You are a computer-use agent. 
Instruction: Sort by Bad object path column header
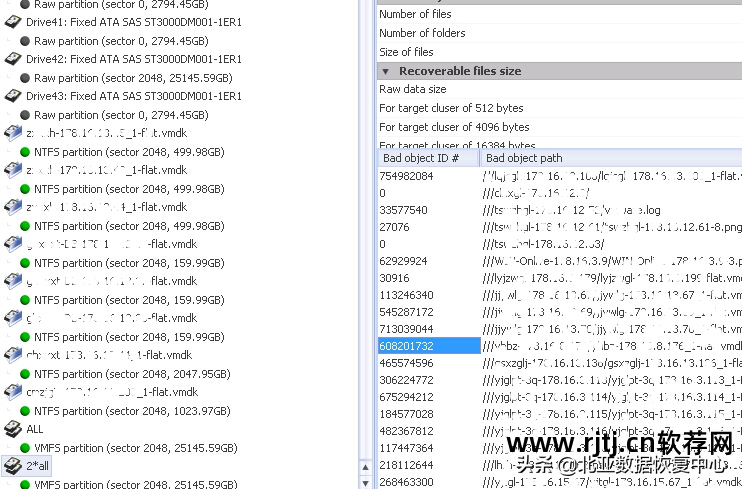tap(523, 158)
